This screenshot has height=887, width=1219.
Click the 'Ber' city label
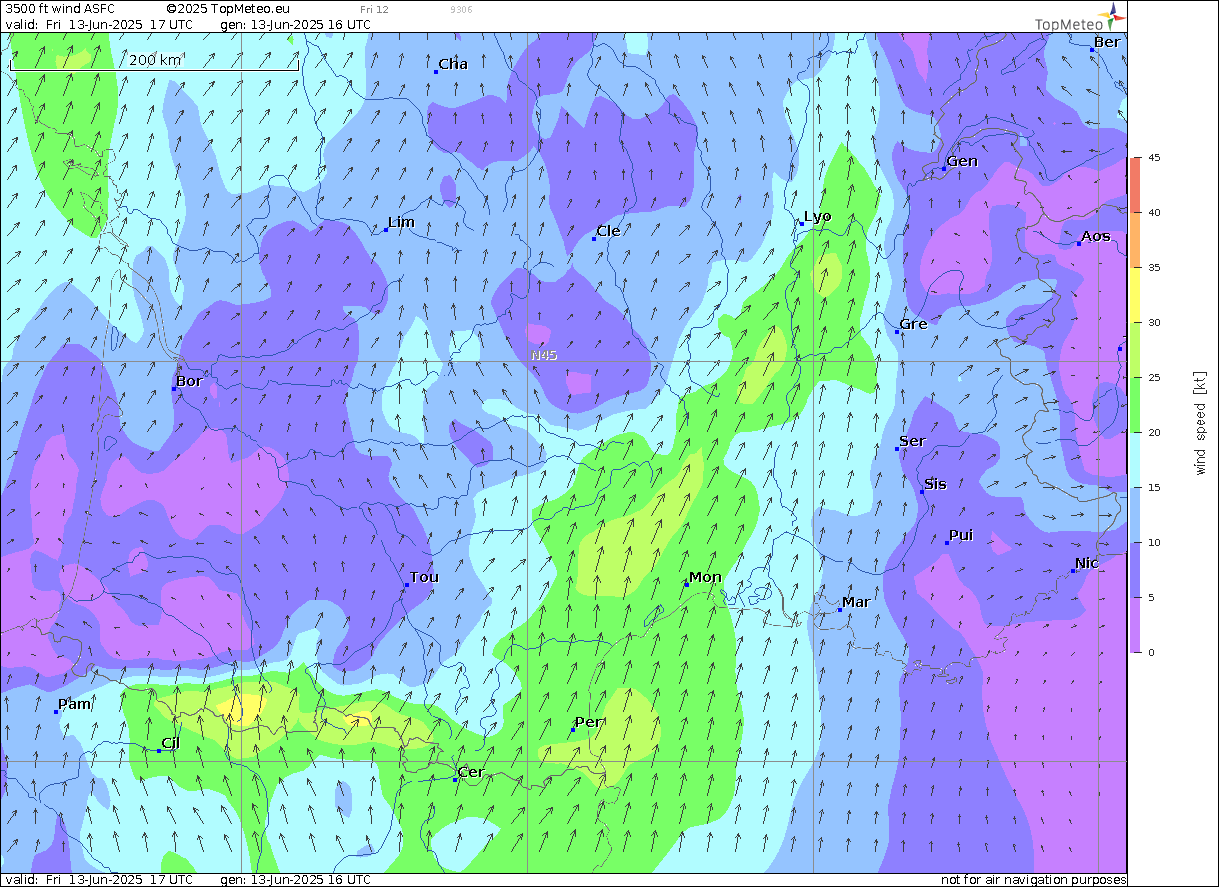(1107, 42)
